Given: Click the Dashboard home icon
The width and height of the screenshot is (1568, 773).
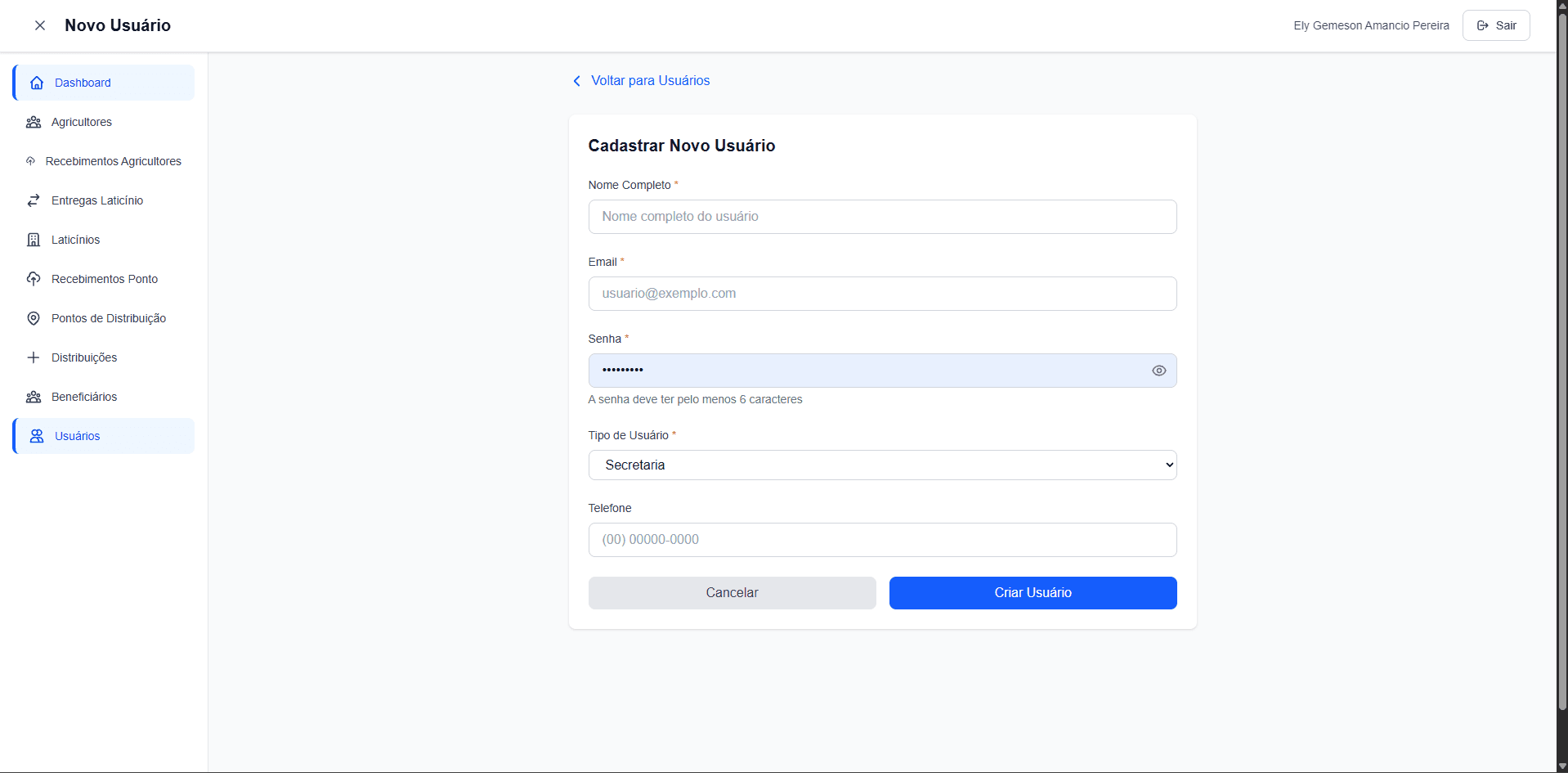Looking at the screenshot, I should point(37,83).
